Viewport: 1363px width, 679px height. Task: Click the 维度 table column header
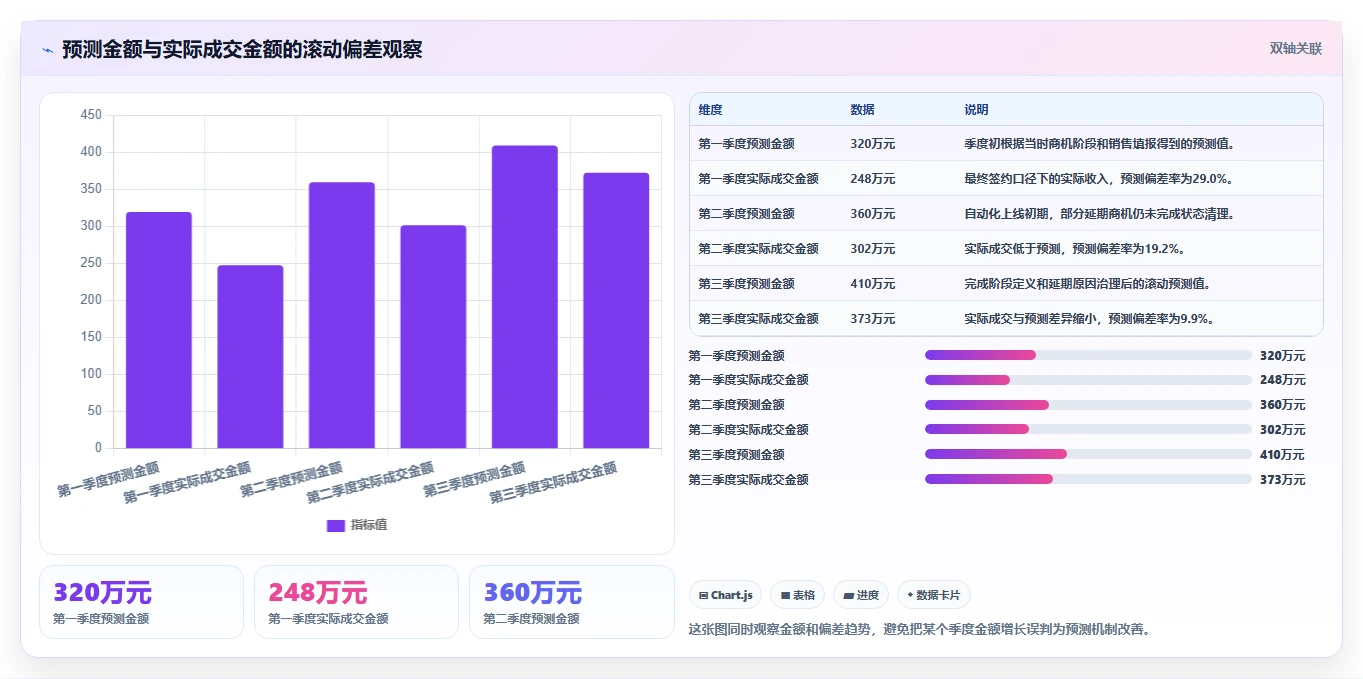711,110
